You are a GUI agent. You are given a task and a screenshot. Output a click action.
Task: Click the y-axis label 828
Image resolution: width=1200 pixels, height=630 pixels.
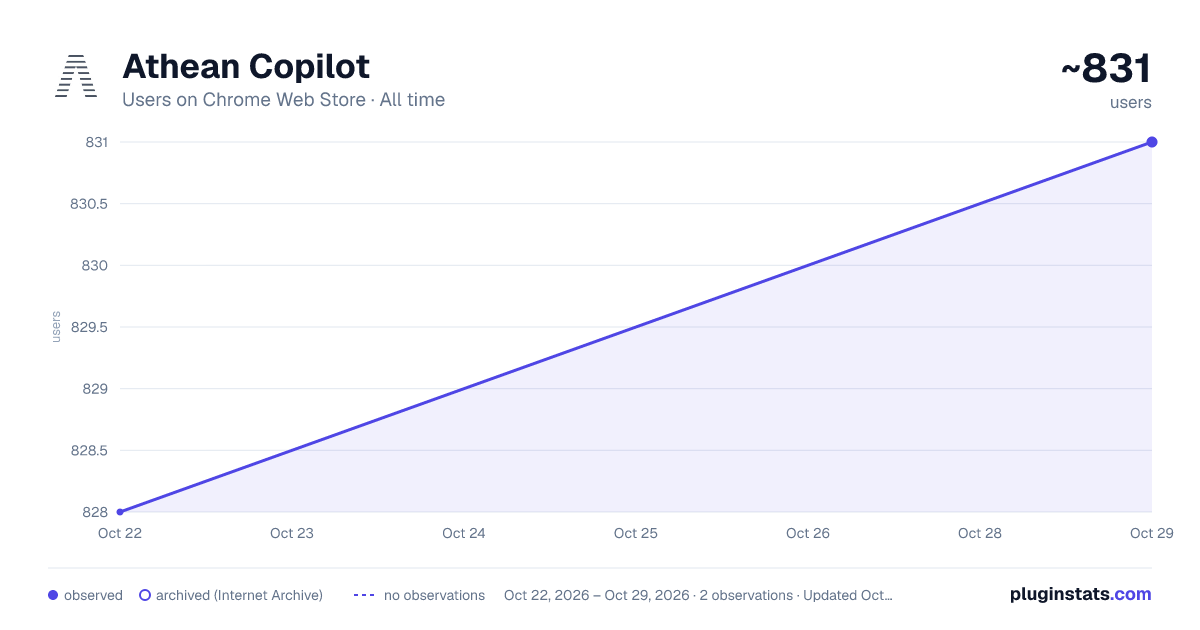(x=96, y=512)
